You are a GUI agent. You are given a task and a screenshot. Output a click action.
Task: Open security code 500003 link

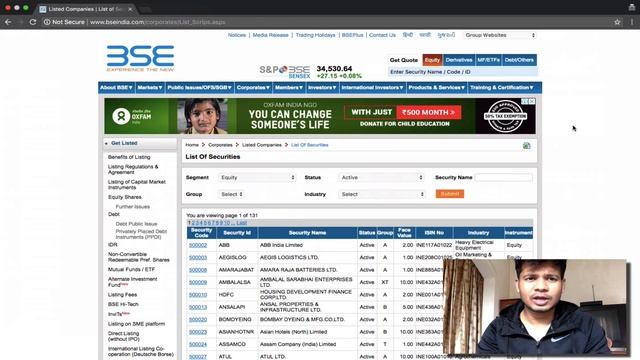[x=198, y=258]
